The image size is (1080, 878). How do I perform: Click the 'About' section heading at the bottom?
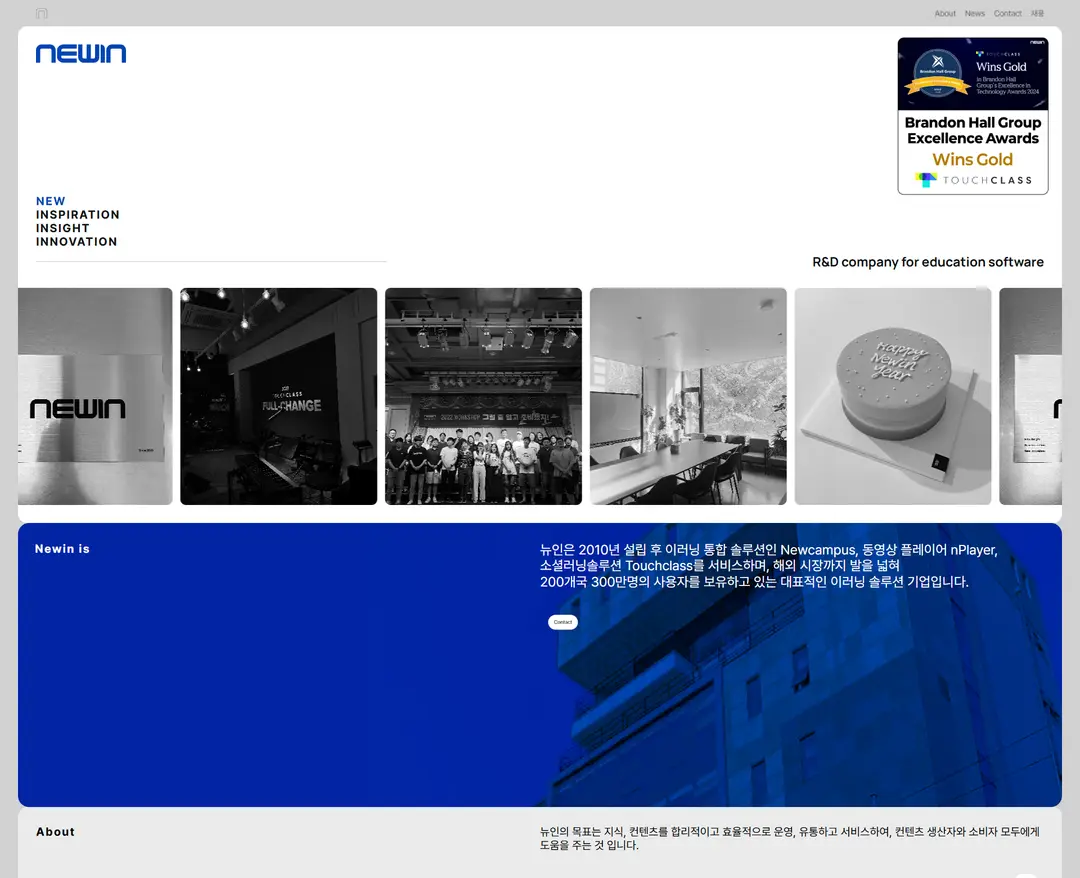pos(55,832)
